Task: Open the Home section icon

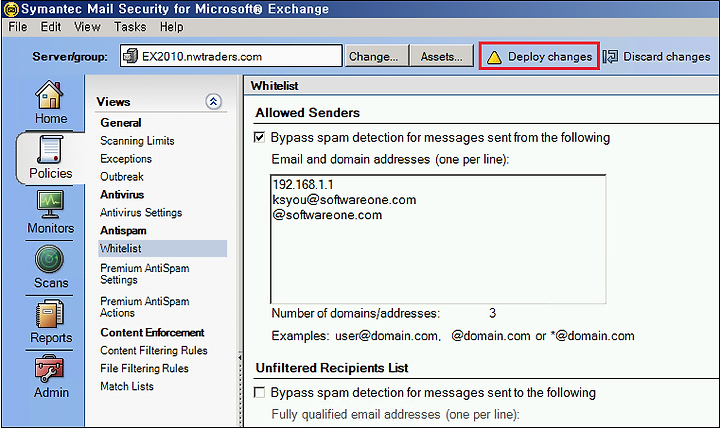Action: [49, 95]
